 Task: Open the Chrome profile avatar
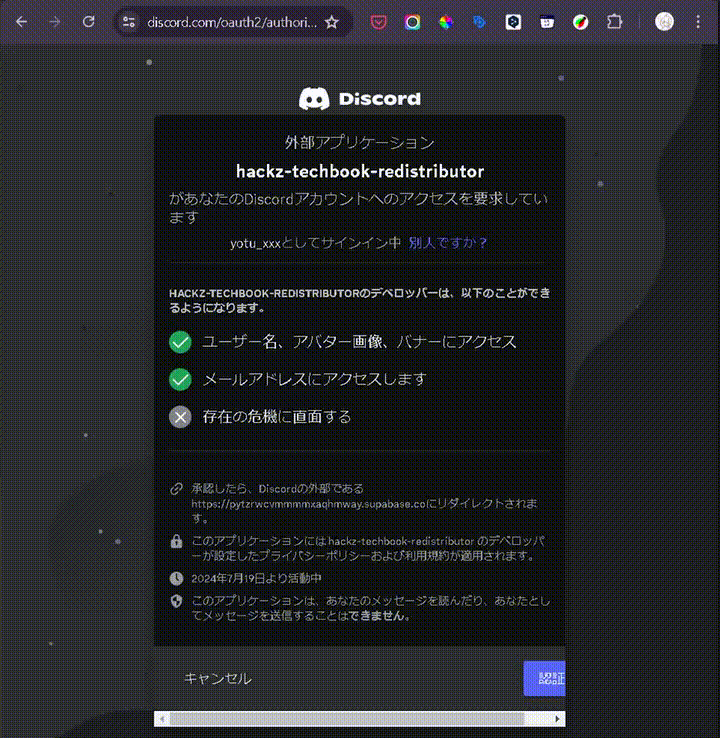(x=664, y=22)
